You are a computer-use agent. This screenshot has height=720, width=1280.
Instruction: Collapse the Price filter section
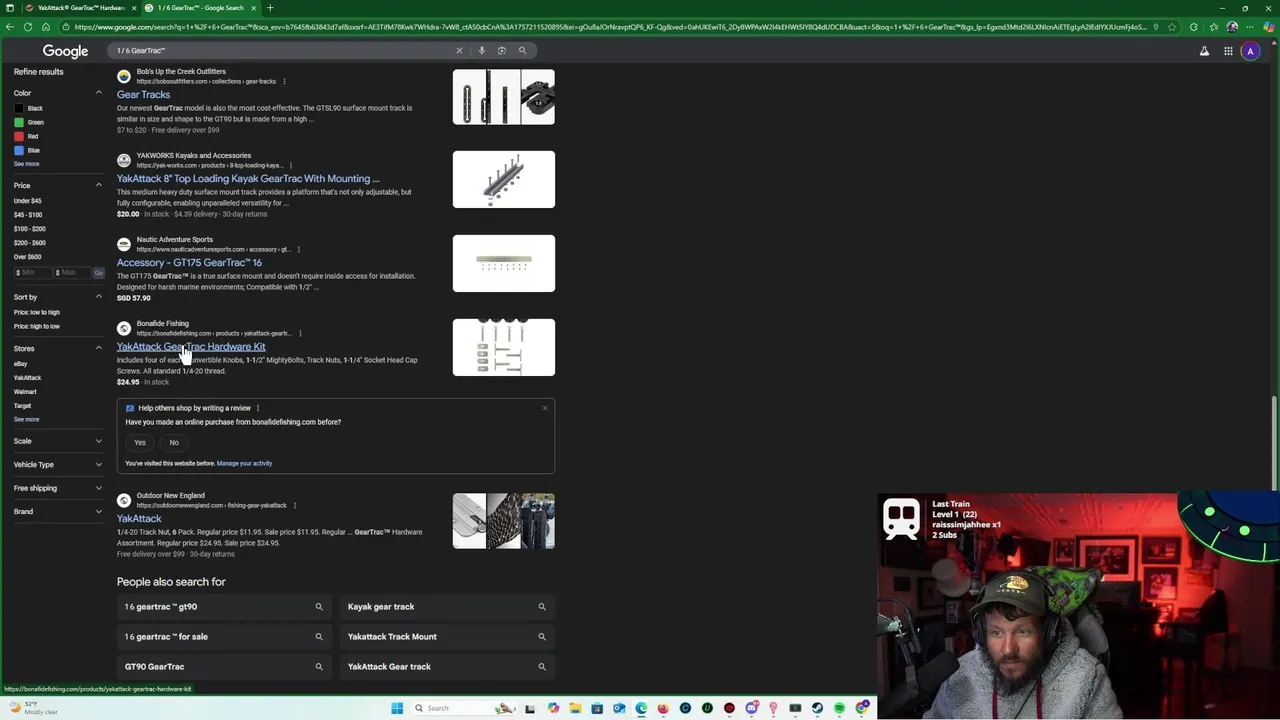coord(98,185)
